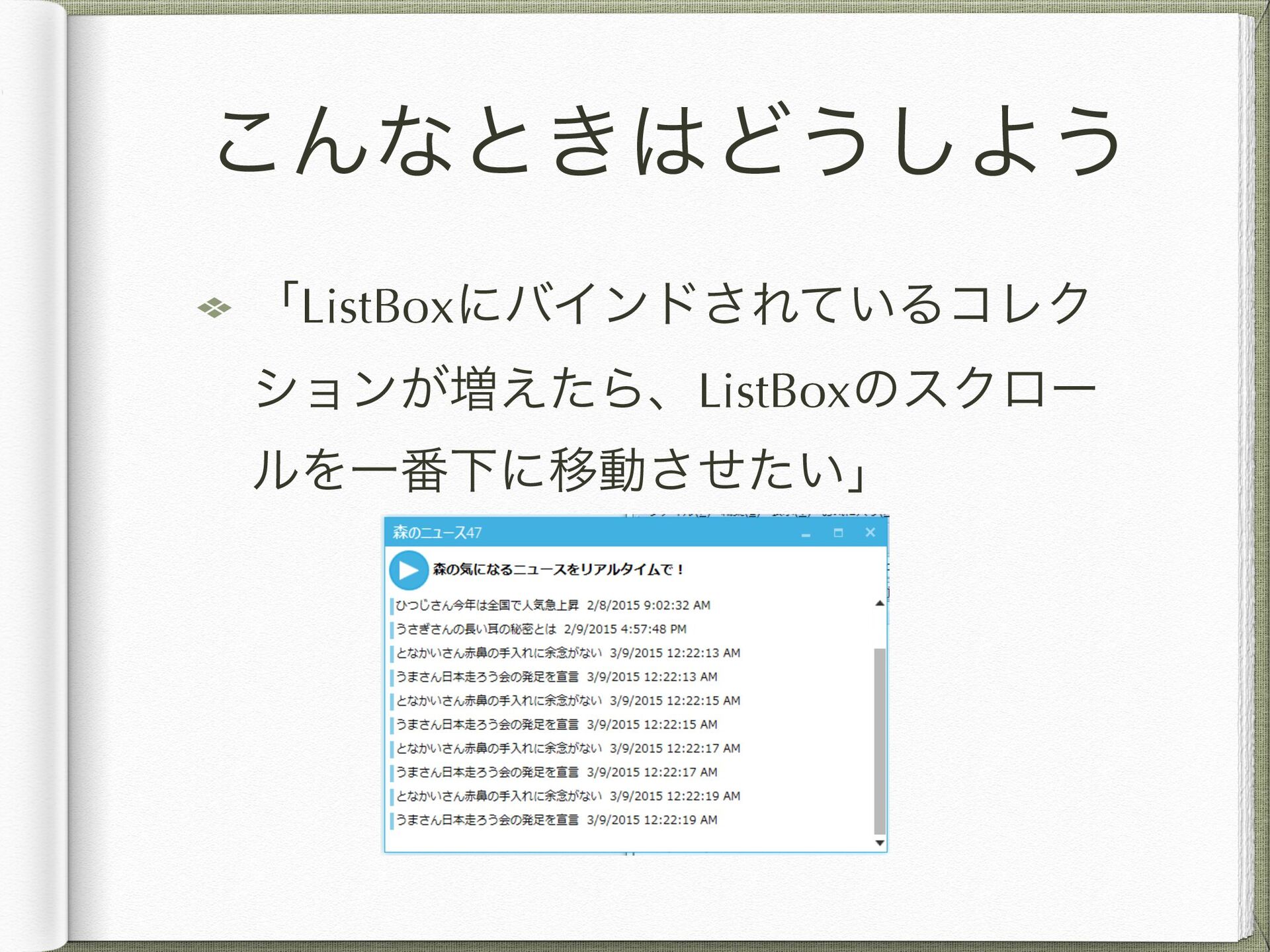Maximize the 森のニュース47 window
This screenshot has height=952, width=1270.
(x=838, y=533)
